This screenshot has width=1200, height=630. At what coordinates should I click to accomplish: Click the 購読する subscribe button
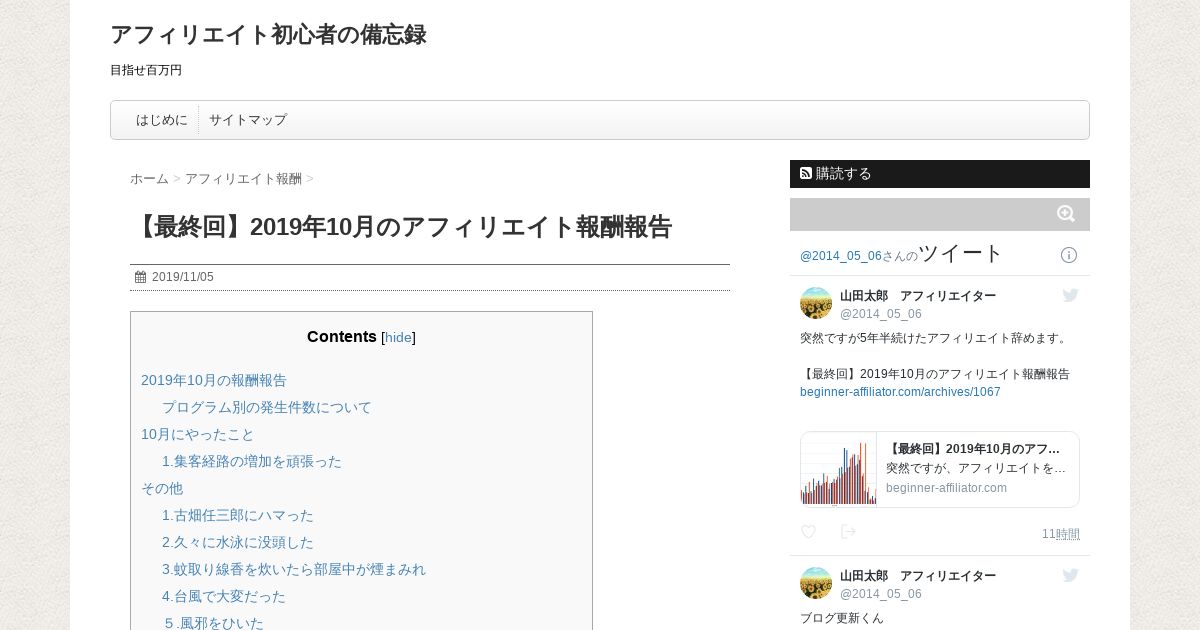[940, 174]
